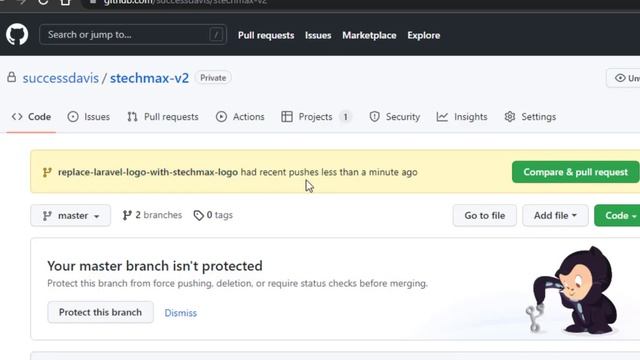This screenshot has height=360, width=640.
Task: Toggle the Unwatch eye button
Action: (623, 78)
